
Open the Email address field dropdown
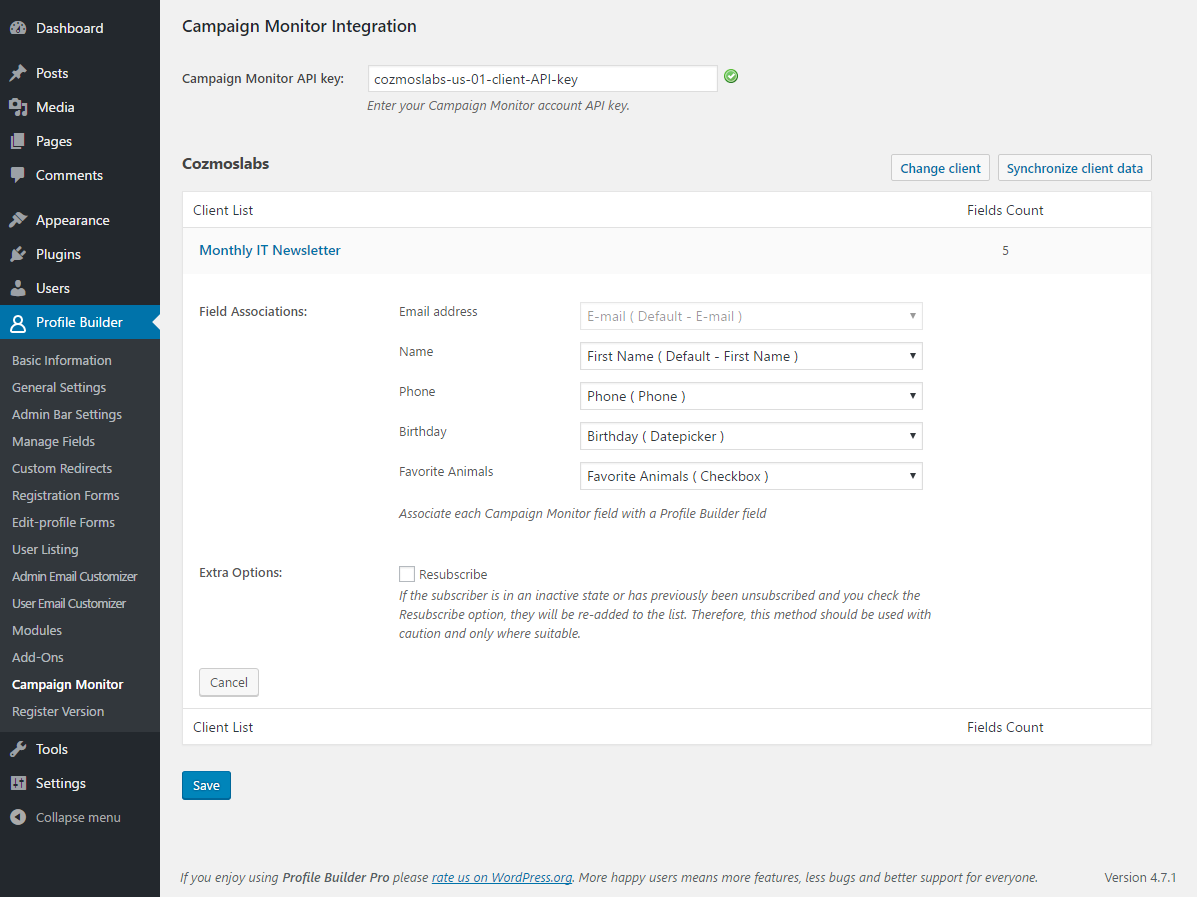click(751, 316)
